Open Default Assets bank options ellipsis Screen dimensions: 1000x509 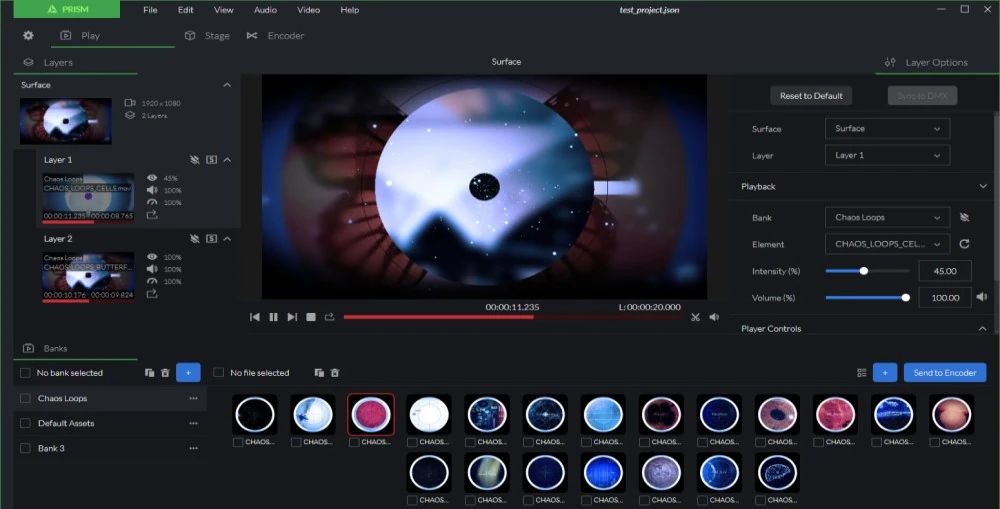193,423
